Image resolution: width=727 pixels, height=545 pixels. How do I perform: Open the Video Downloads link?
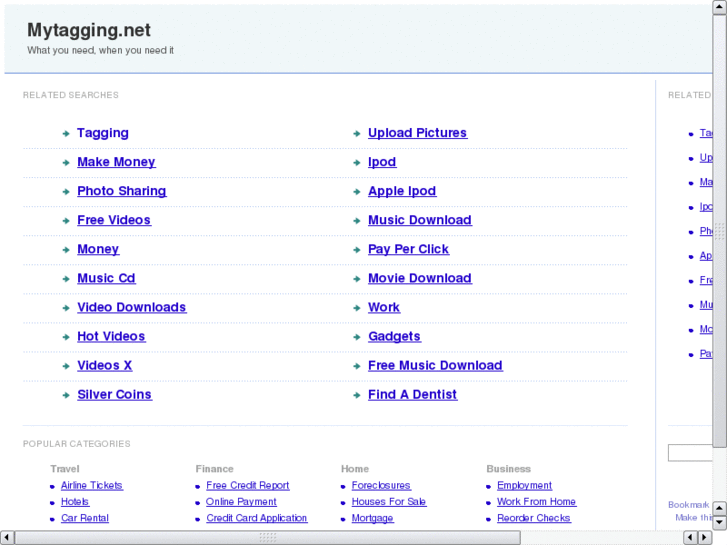coord(131,307)
